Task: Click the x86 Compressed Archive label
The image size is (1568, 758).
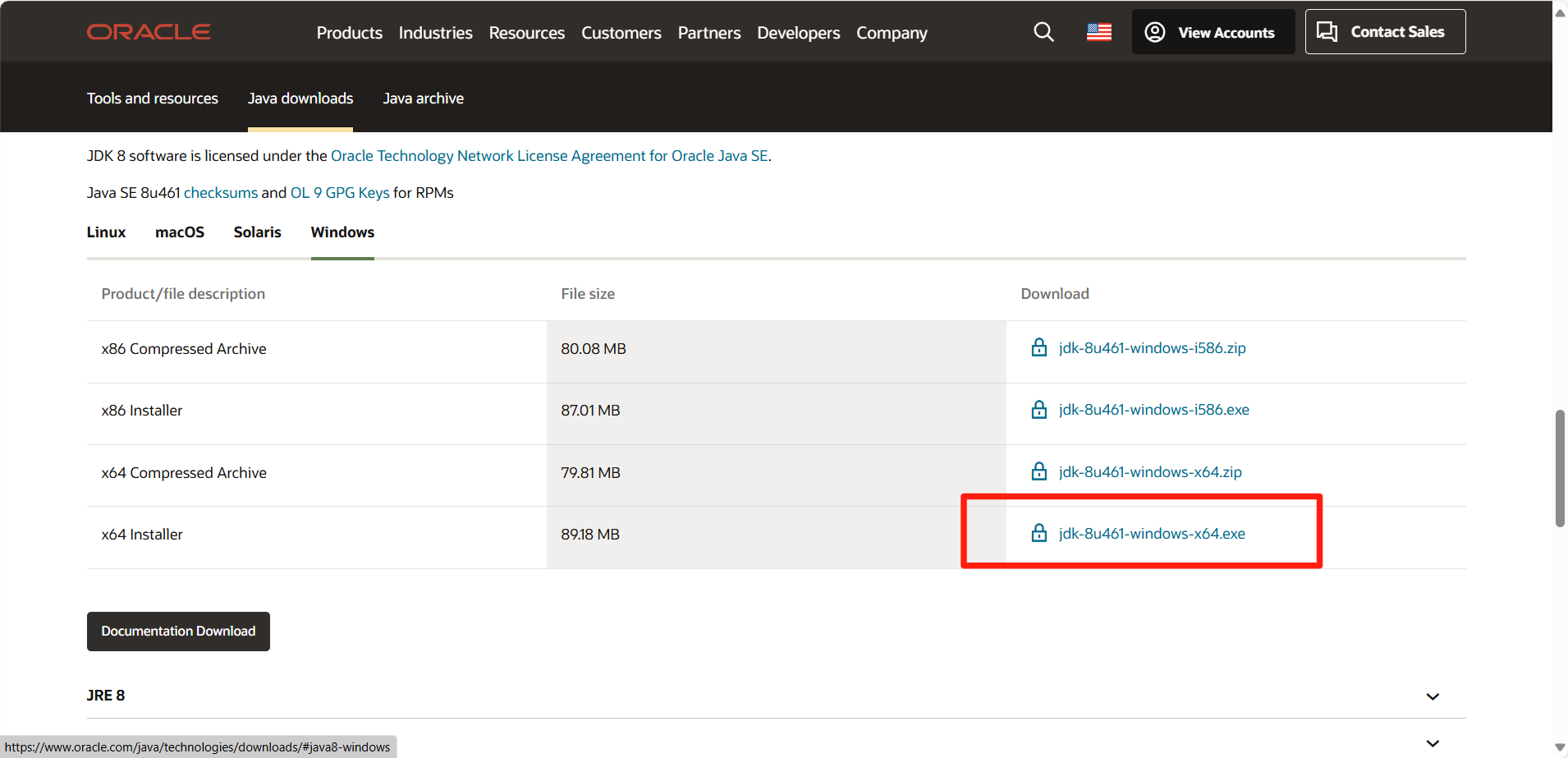Action: point(184,349)
